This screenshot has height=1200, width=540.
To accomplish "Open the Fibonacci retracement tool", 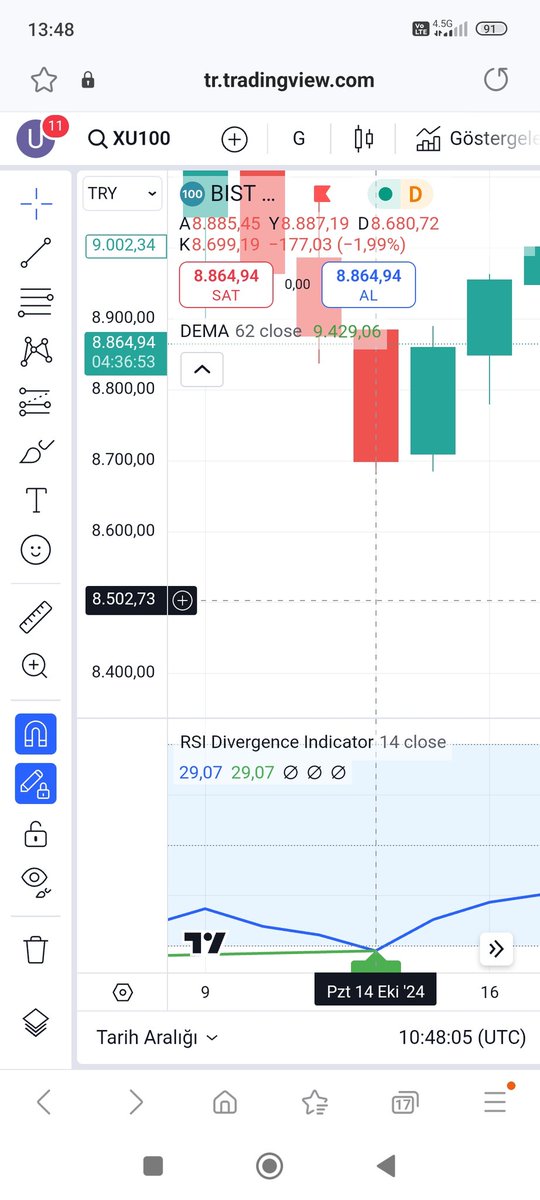I will pyautogui.click(x=36, y=301).
